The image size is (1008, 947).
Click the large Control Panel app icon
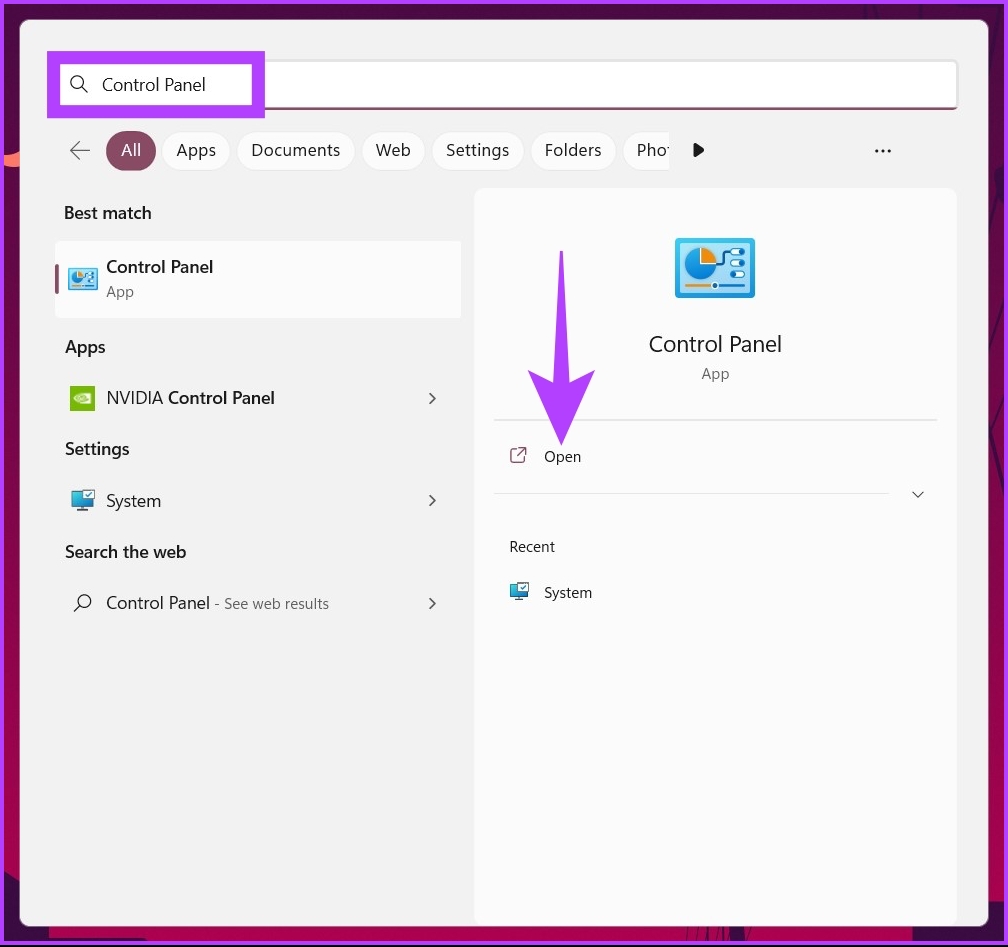click(714, 267)
